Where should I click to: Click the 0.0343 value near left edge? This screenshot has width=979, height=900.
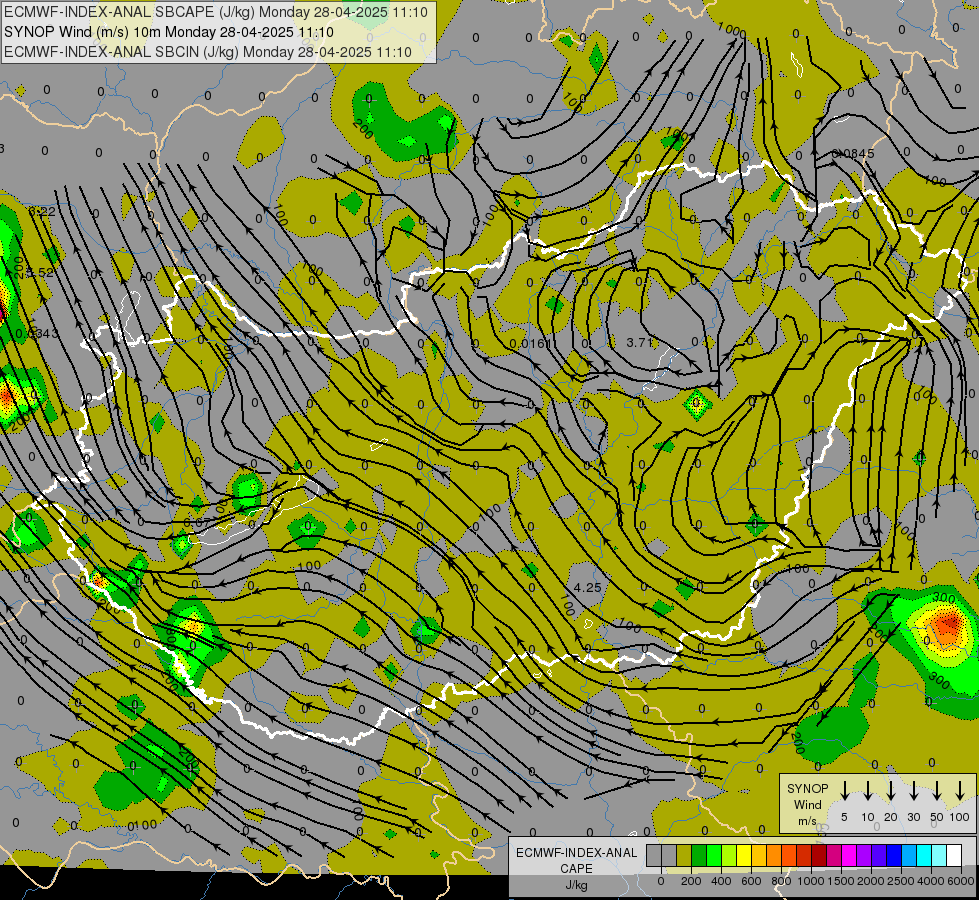tap(37, 334)
